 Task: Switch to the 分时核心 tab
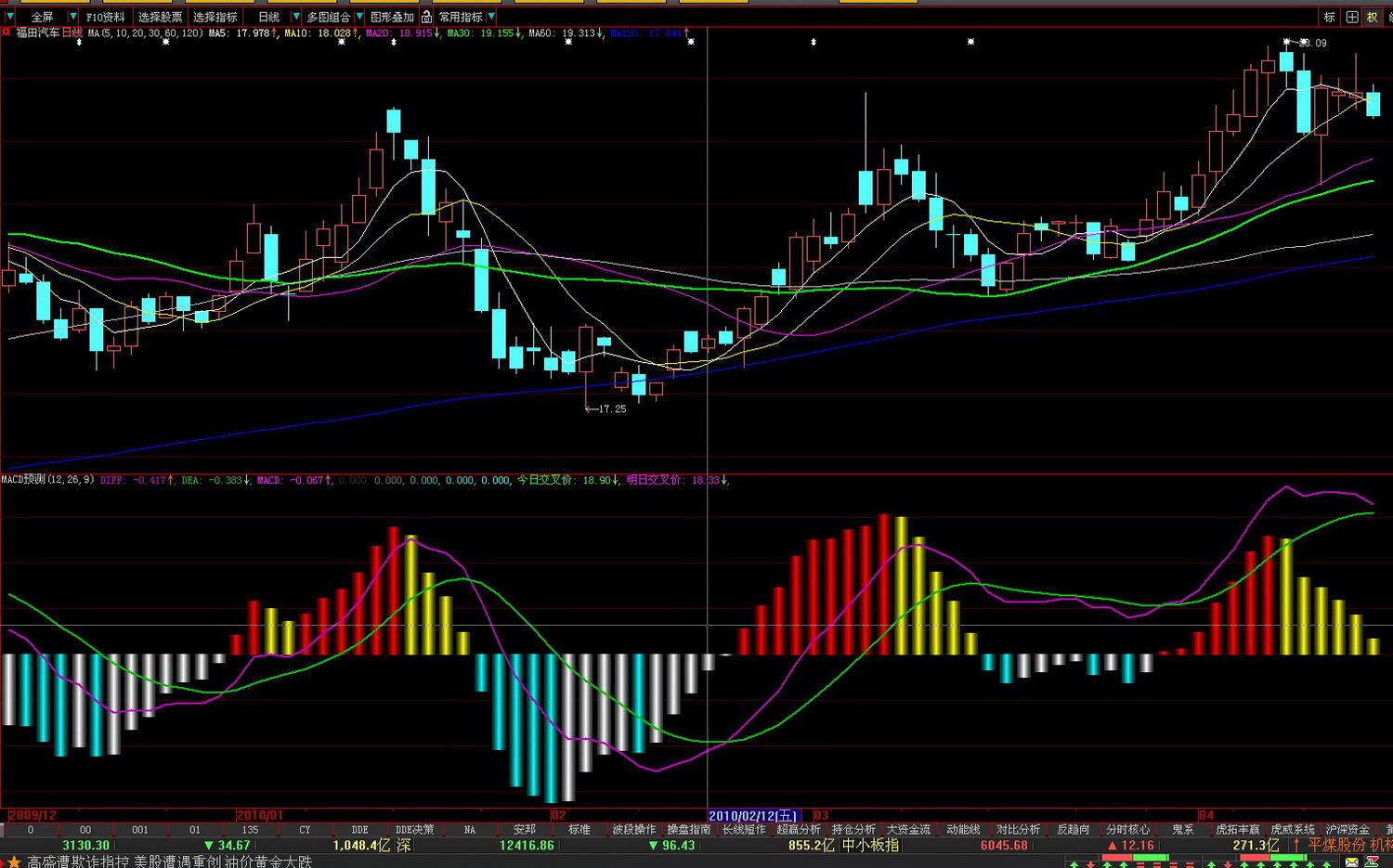(x=1127, y=830)
